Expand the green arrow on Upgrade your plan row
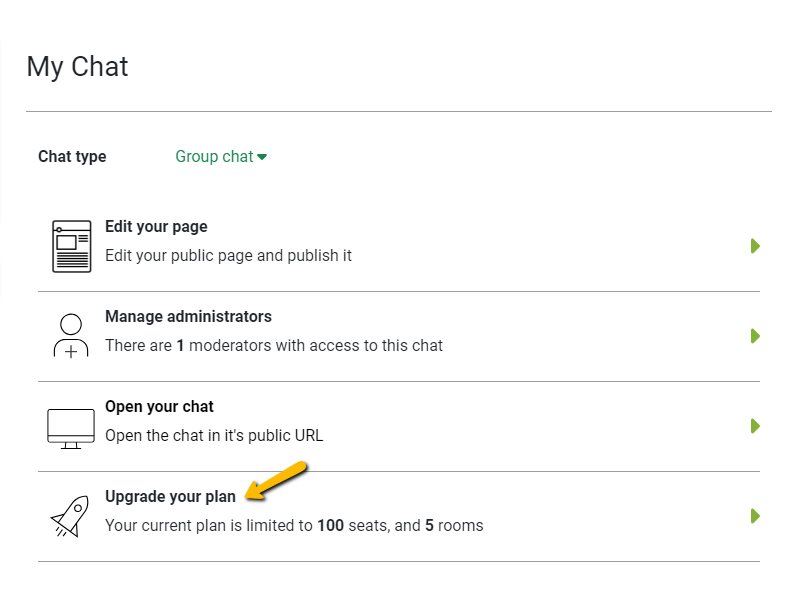 (x=756, y=516)
